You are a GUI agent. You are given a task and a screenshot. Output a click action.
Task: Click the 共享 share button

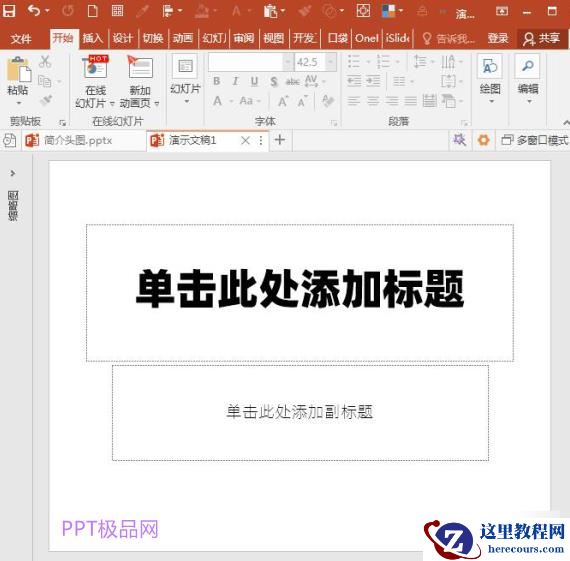coord(542,38)
